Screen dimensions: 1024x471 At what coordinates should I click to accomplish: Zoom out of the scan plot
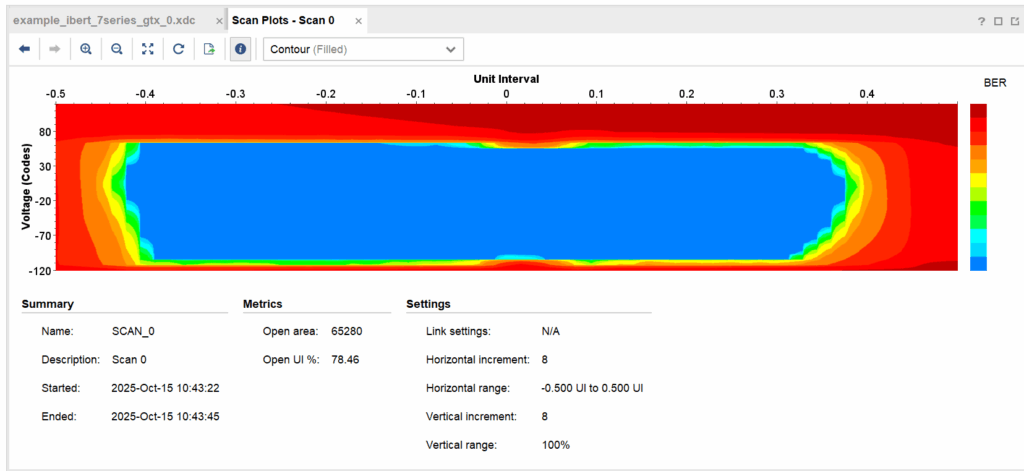pyautogui.click(x=117, y=49)
